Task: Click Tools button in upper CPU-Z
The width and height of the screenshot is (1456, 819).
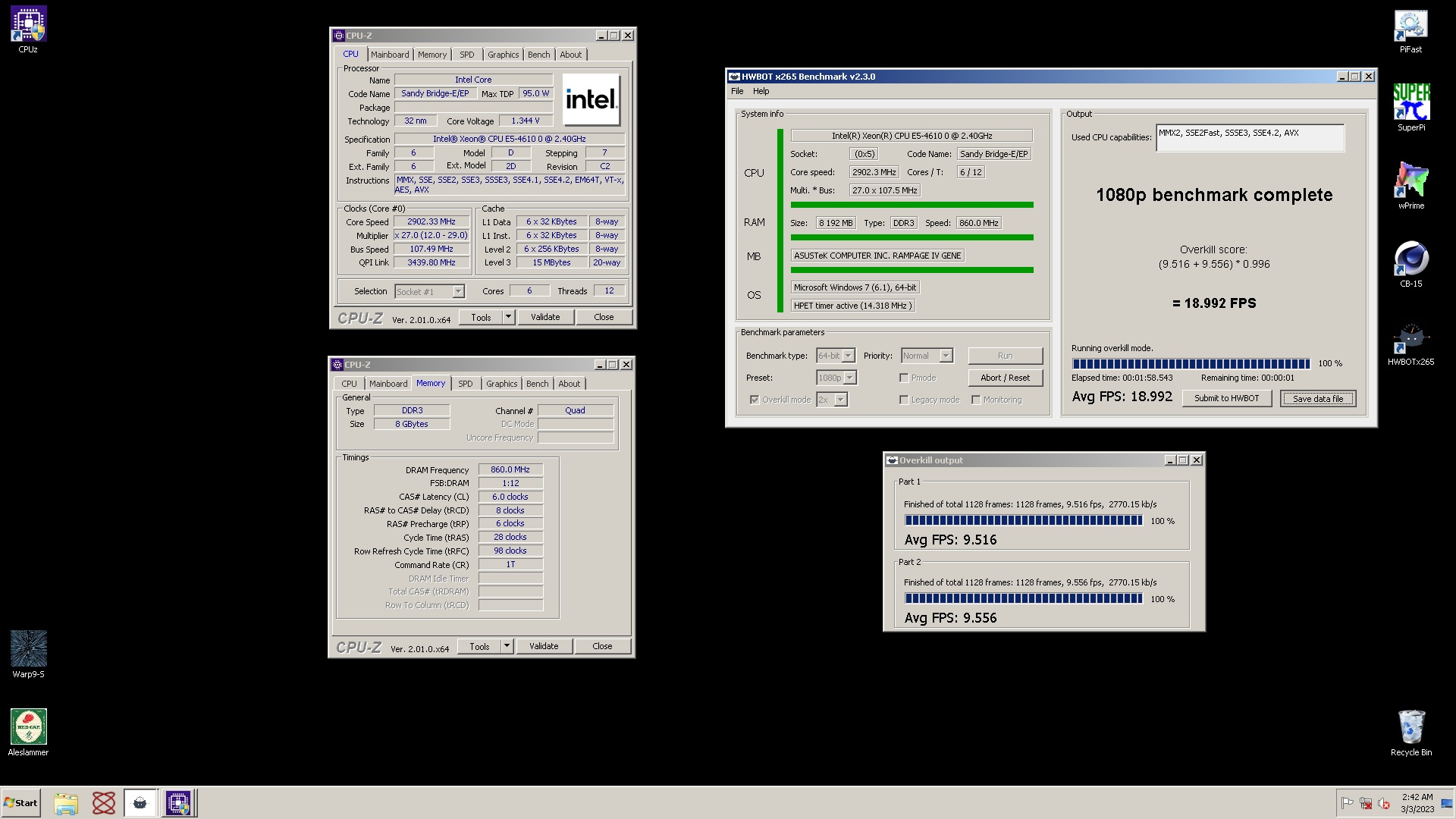Action: (x=481, y=317)
